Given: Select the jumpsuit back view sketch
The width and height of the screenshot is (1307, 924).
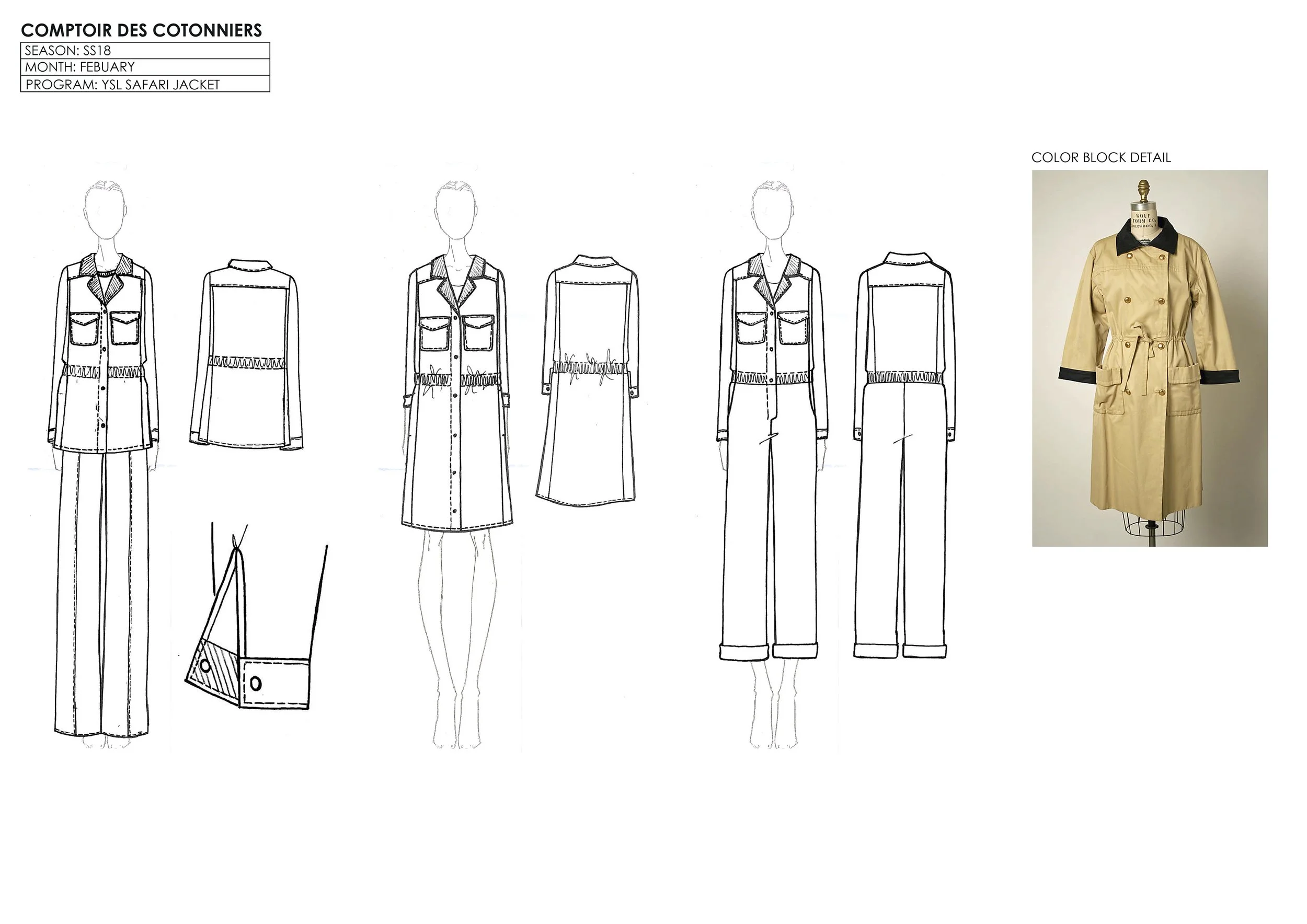Looking at the screenshot, I should (x=903, y=455).
